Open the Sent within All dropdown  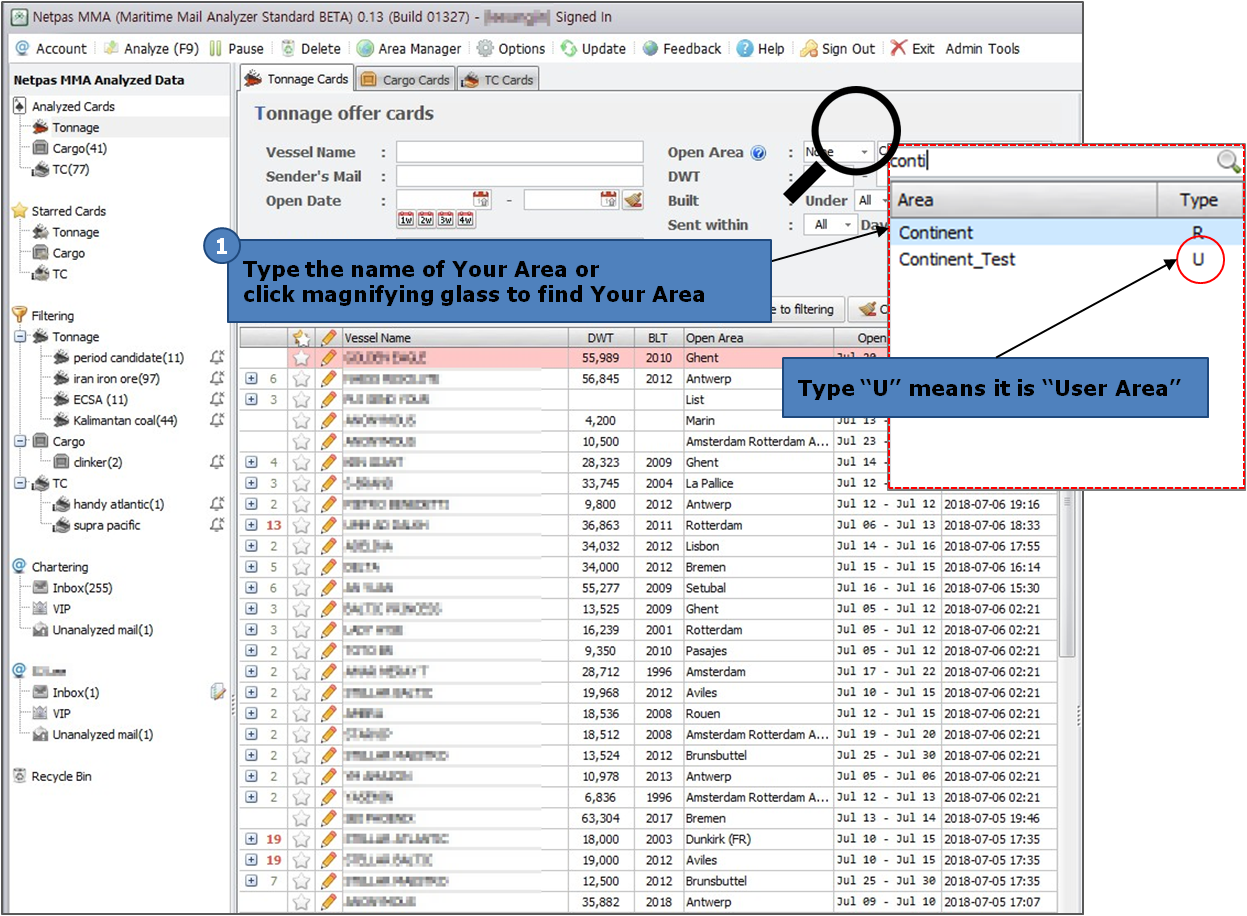(831, 225)
